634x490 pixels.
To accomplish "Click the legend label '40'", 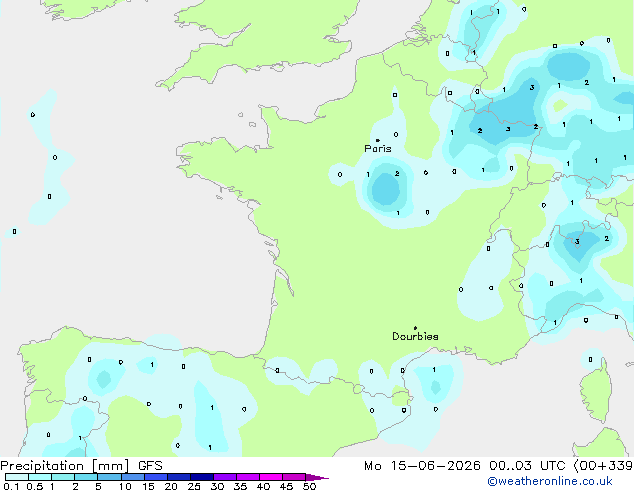I will 263,486.
